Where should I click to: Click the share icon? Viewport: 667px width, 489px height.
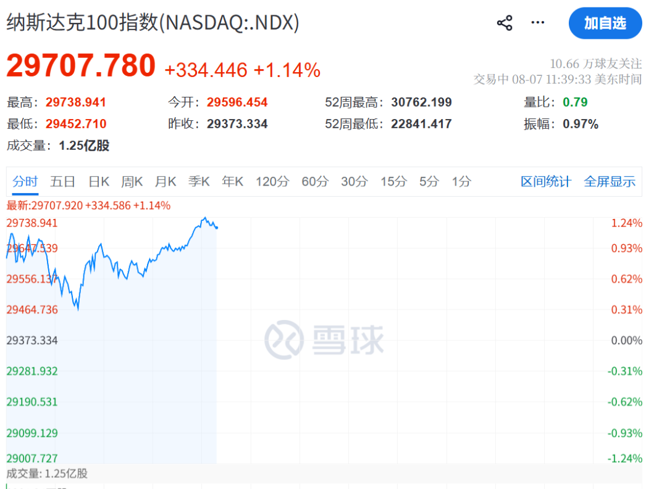[x=505, y=23]
